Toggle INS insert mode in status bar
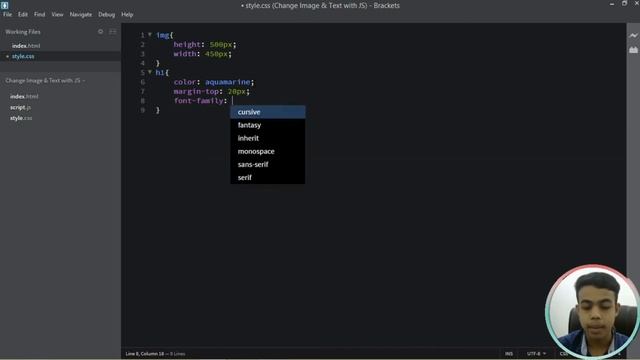640x360 pixels. click(509, 353)
